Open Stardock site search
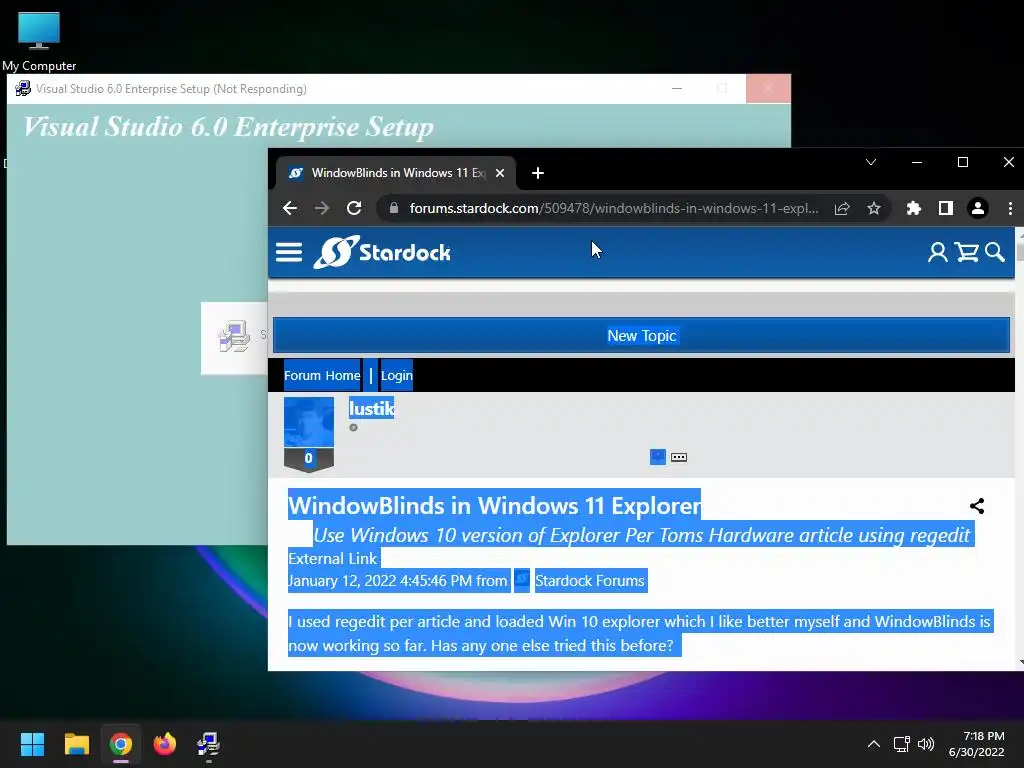 pyautogui.click(x=995, y=252)
